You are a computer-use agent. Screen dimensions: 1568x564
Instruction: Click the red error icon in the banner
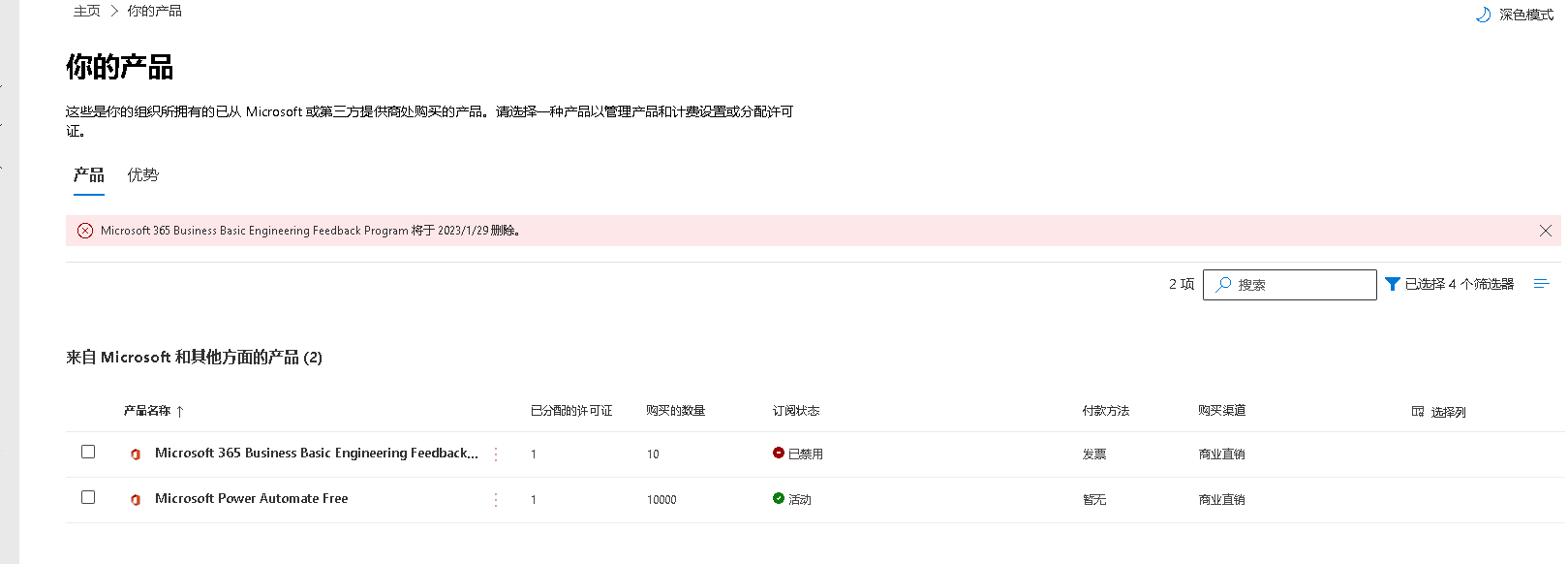tap(85, 231)
